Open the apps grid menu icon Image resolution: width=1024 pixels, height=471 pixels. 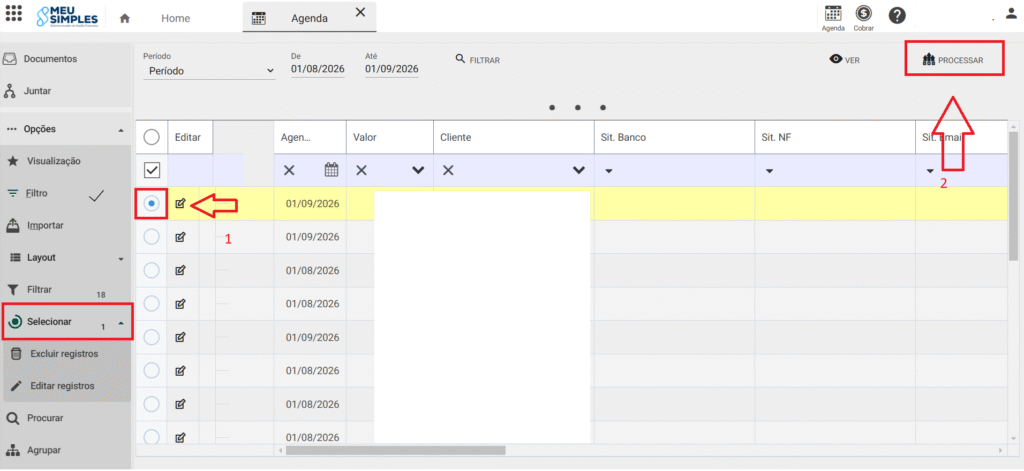15,16
